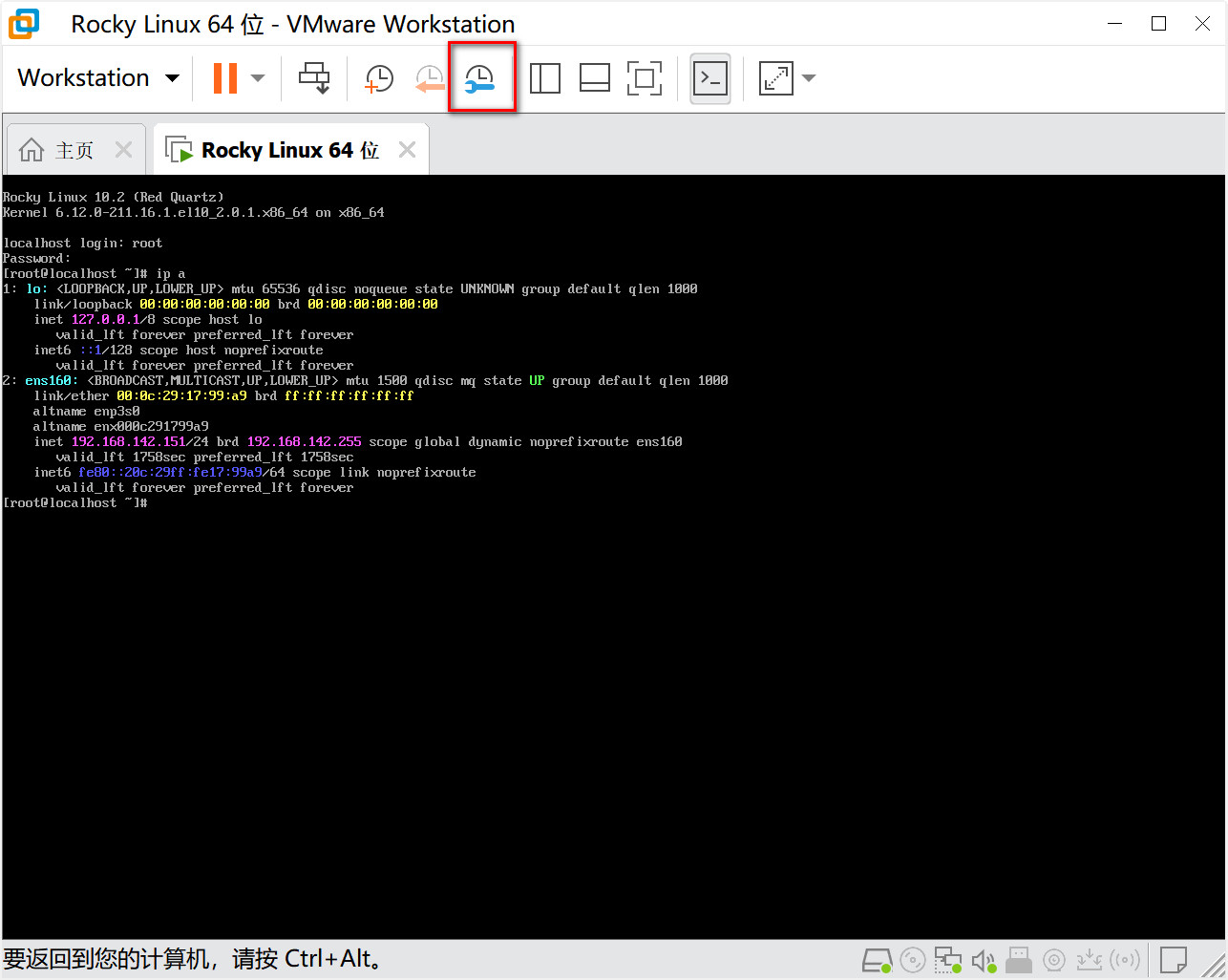Click the download arrows device status icon
Viewport: 1228px width, 980px height.
click(x=1089, y=960)
